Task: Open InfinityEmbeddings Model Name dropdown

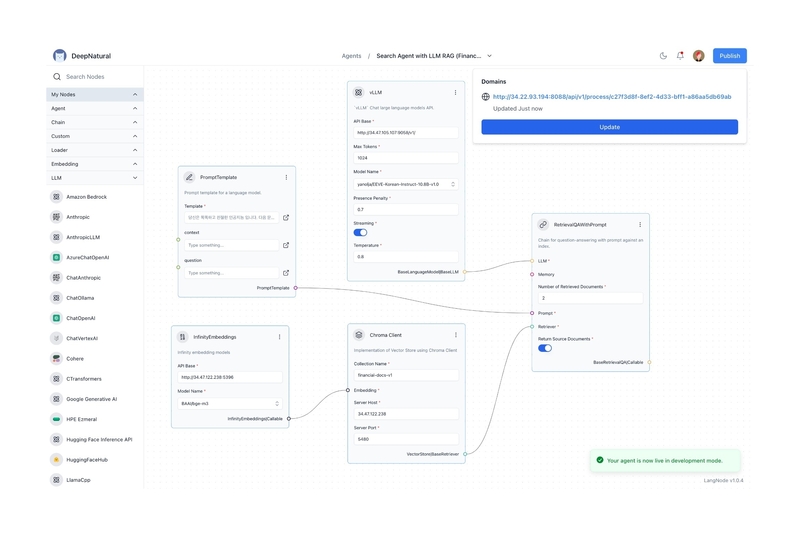Action: [230, 403]
